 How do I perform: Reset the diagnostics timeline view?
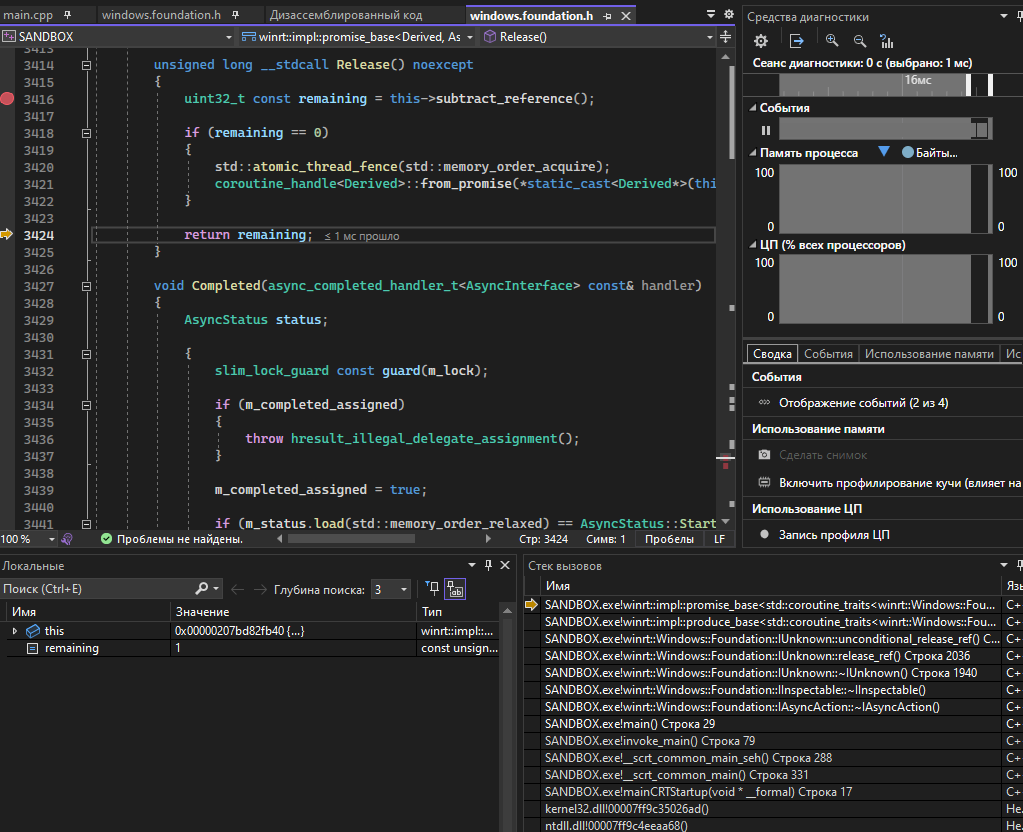point(887,40)
